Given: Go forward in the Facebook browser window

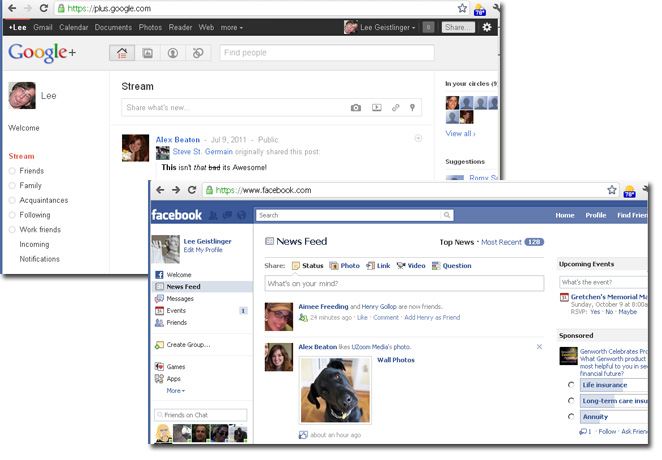Looking at the screenshot, I should click(x=176, y=190).
